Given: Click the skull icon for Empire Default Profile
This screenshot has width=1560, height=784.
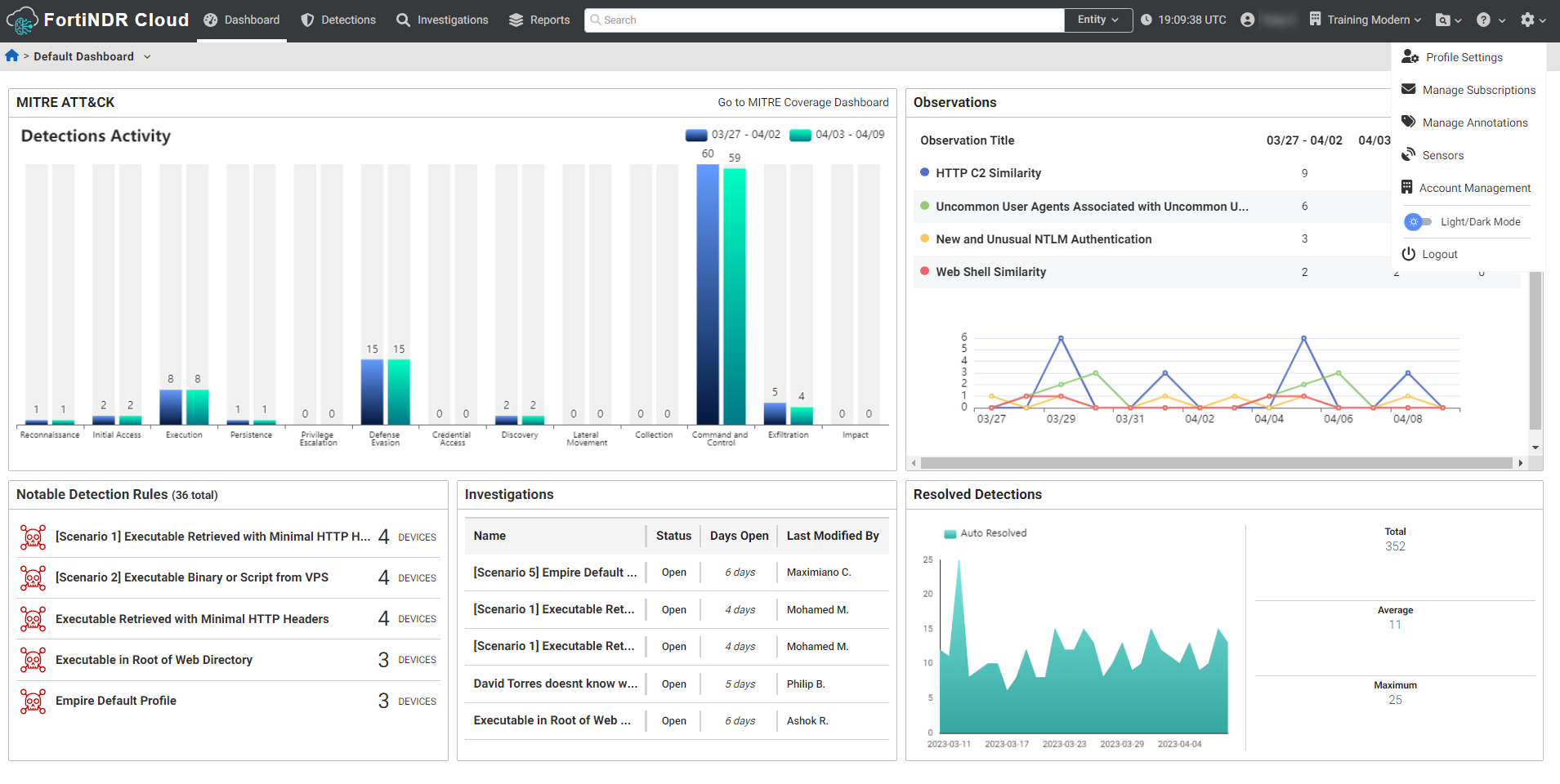Looking at the screenshot, I should 33,702.
